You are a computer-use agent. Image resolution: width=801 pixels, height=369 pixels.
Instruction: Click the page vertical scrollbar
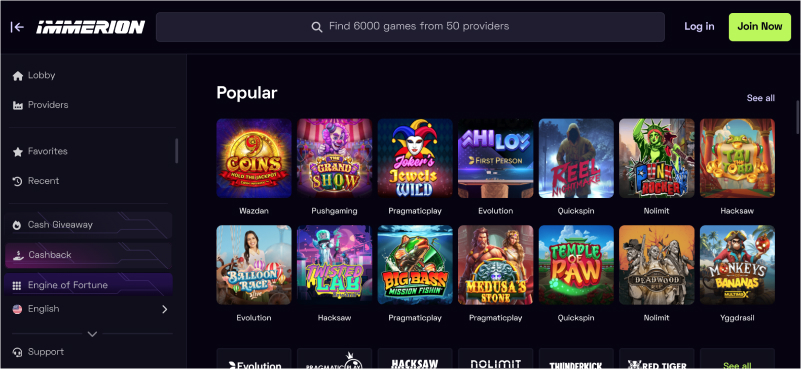click(798, 117)
